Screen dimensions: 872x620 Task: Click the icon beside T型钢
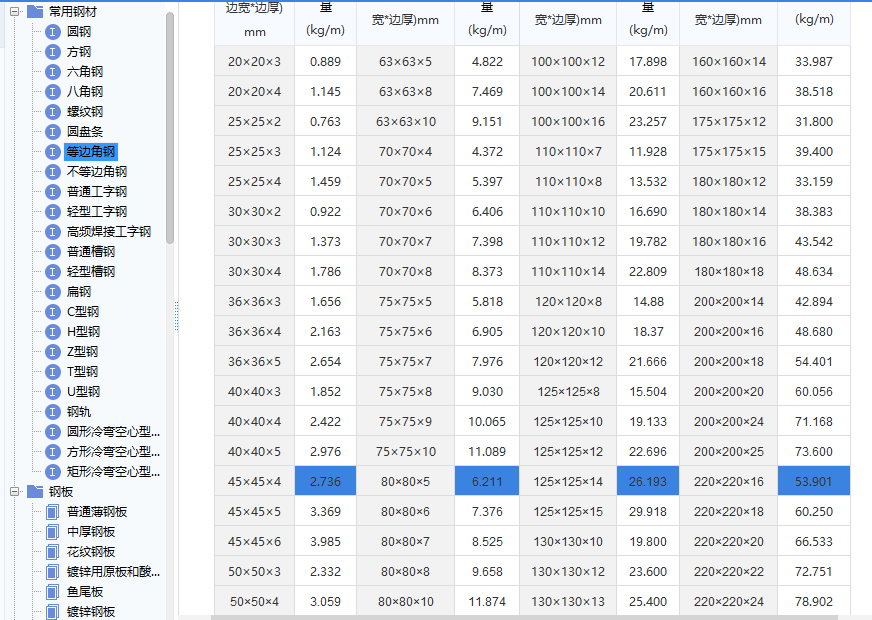coord(52,372)
